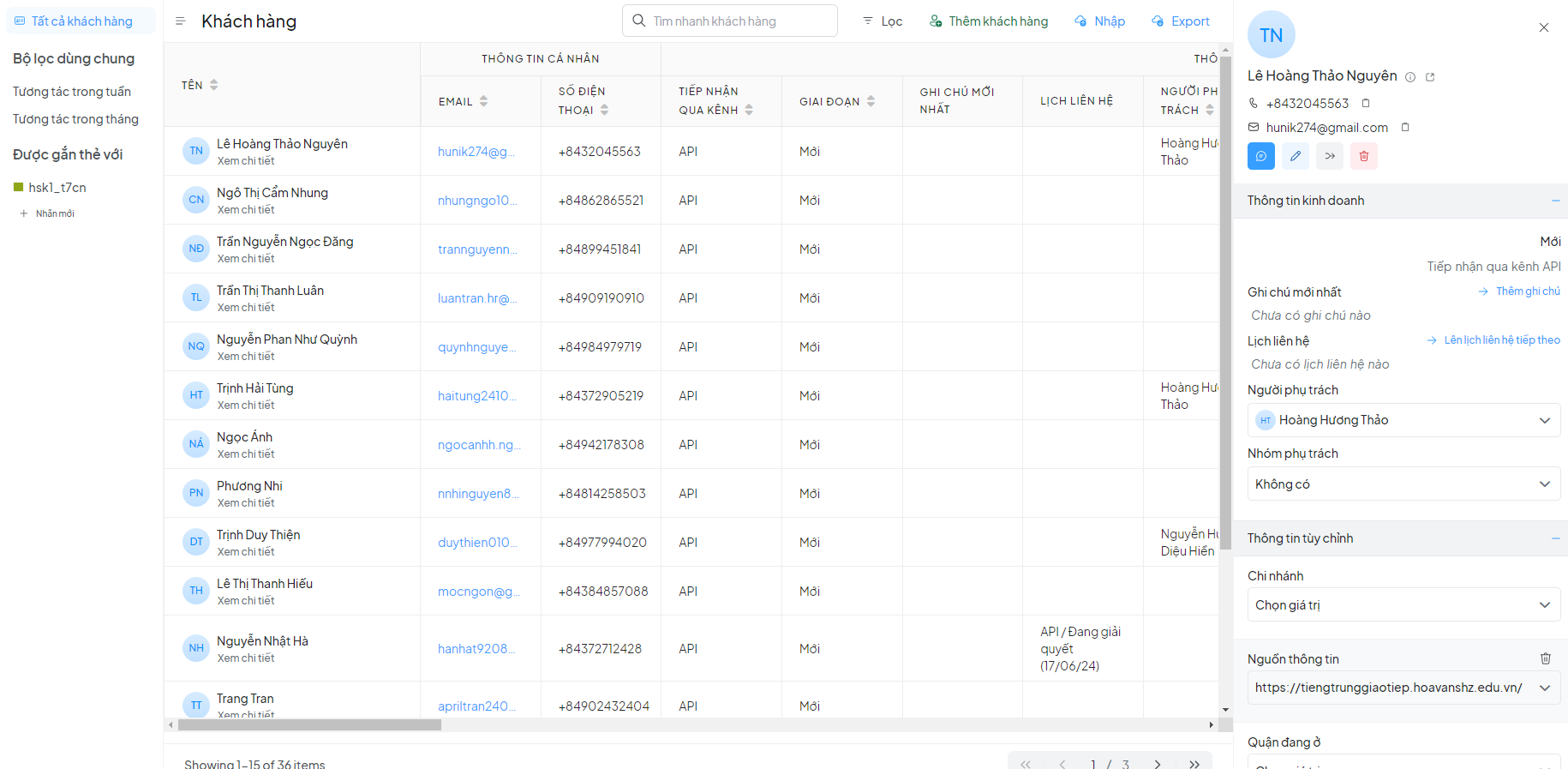Select Tương tác trong tuần filter
Viewport: 1568px width, 769px height.
(72, 92)
